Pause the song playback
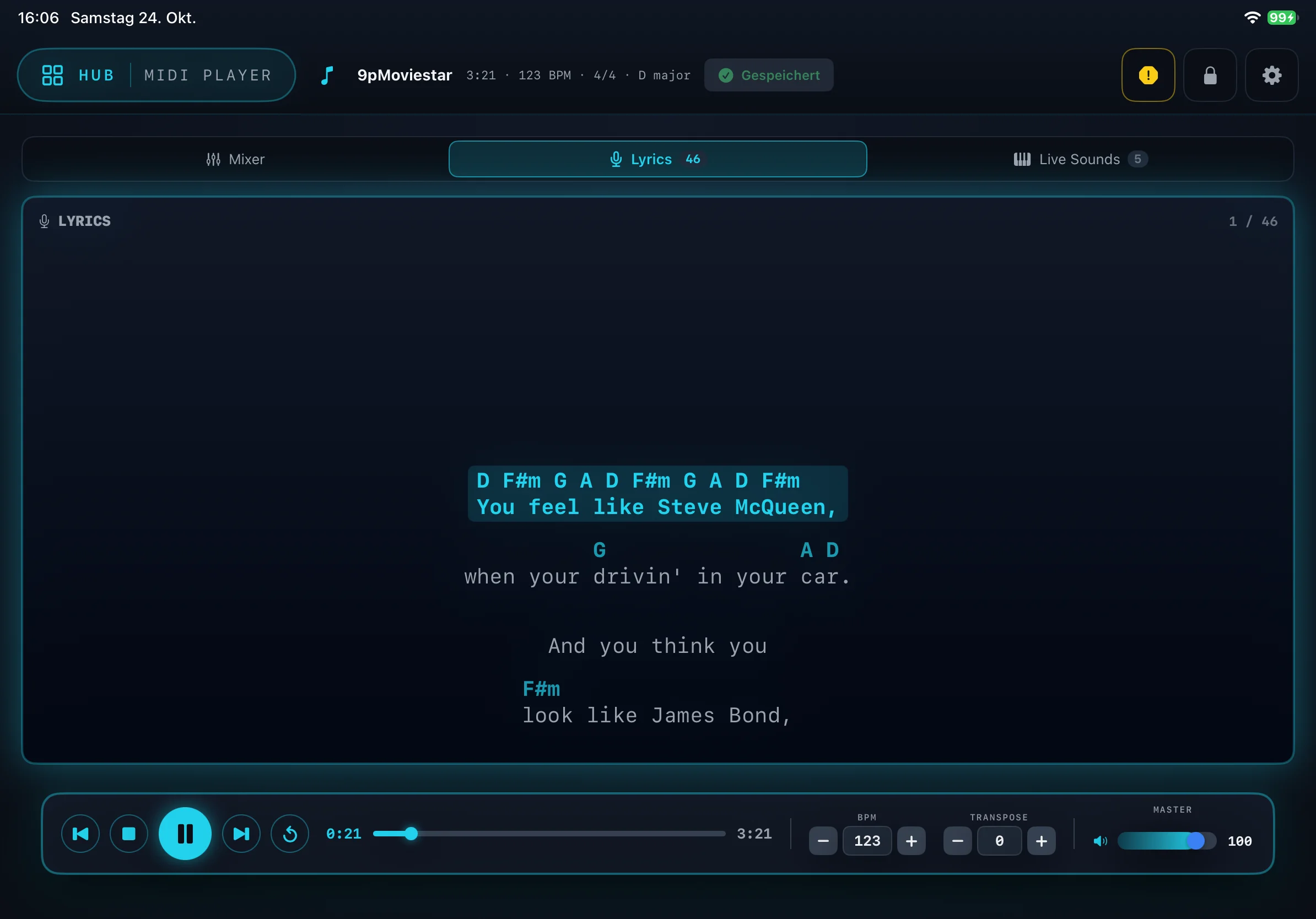 (185, 833)
